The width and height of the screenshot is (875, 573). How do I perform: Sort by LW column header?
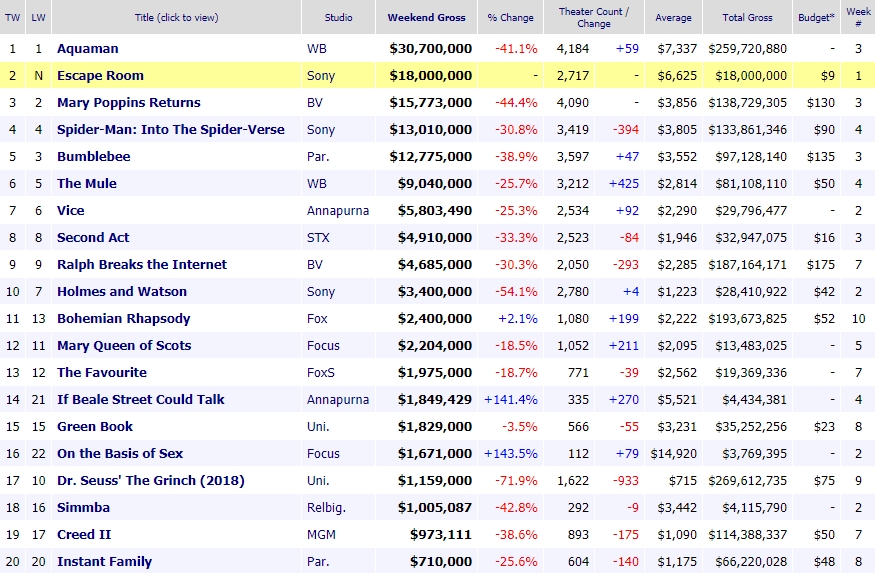[39, 17]
